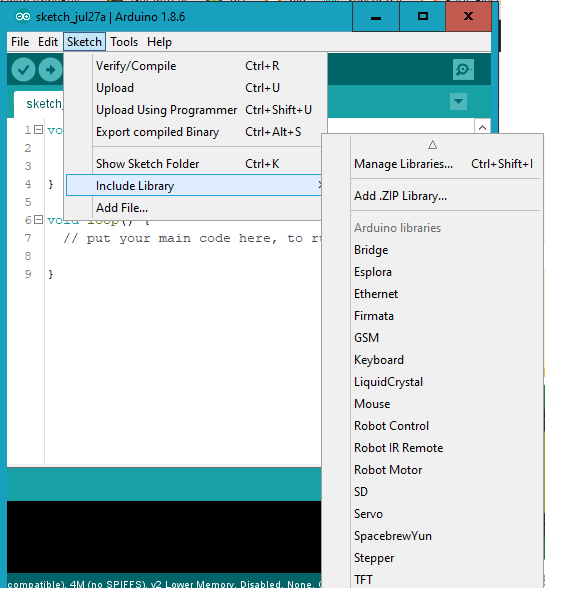566x594 pixels.
Task: Select the sketch_jul27a editor tab
Action: pyautogui.click(x=39, y=104)
